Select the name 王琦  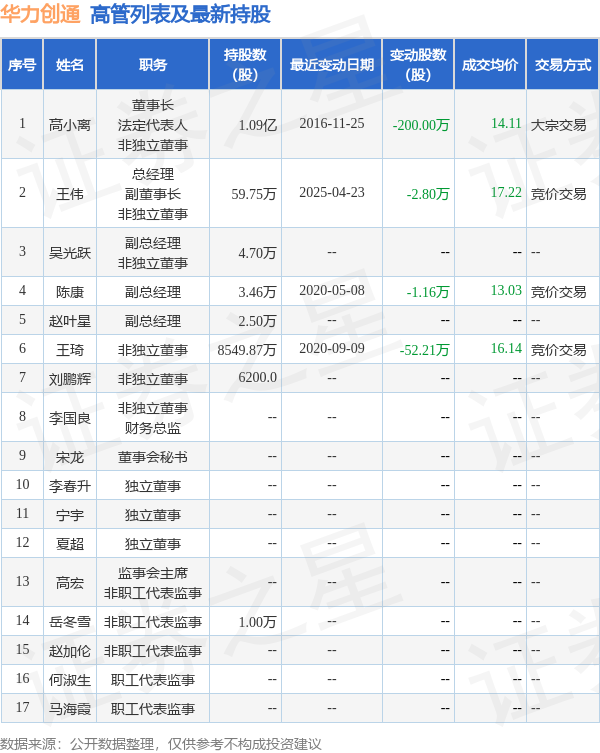pyautogui.click(x=70, y=350)
